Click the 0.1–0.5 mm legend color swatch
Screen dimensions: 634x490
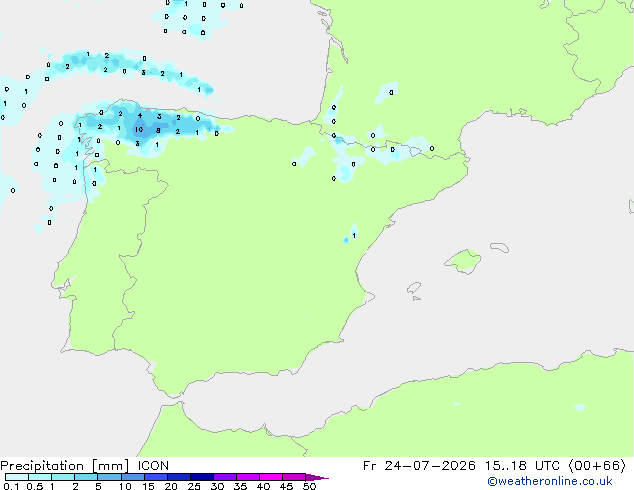pyautogui.click(x=17, y=477)
